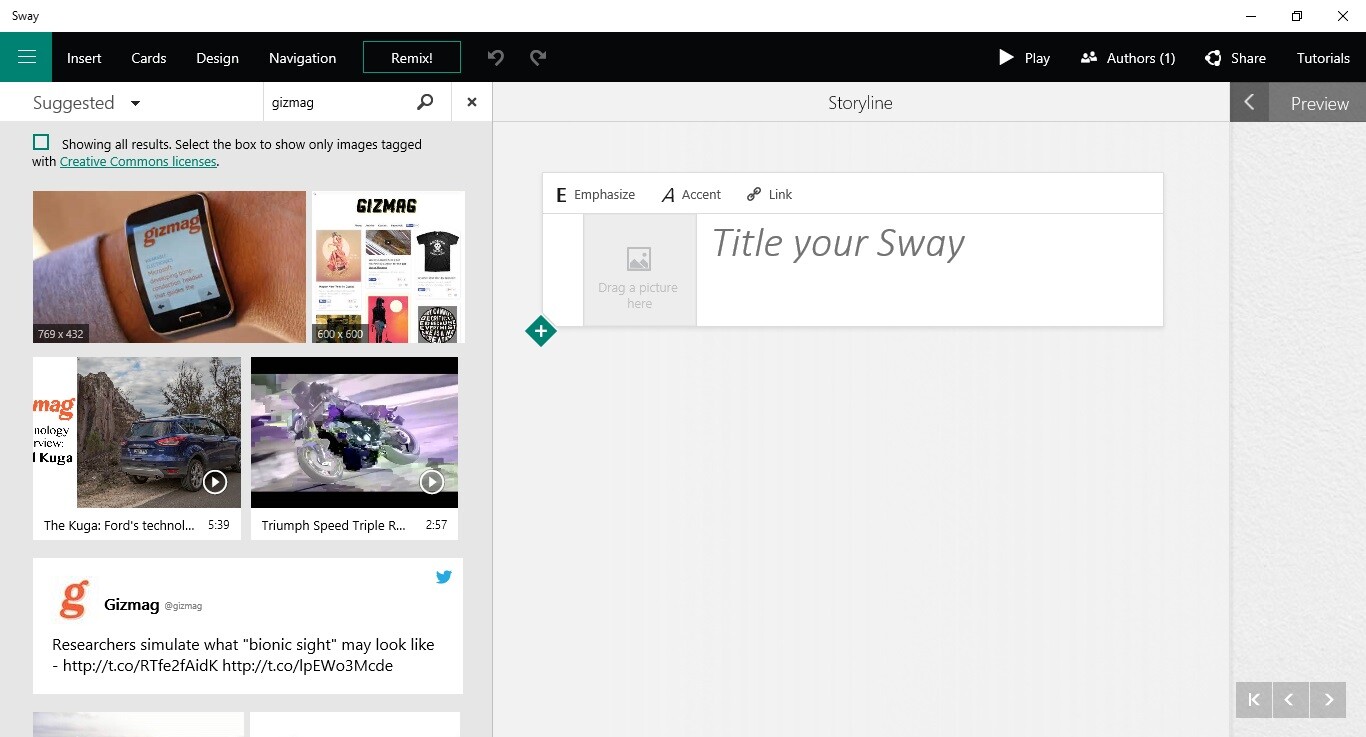The image size is (1366, 737).
Task: Enable the Creative Commons images filter checkbox
Action: click(41, 141)
